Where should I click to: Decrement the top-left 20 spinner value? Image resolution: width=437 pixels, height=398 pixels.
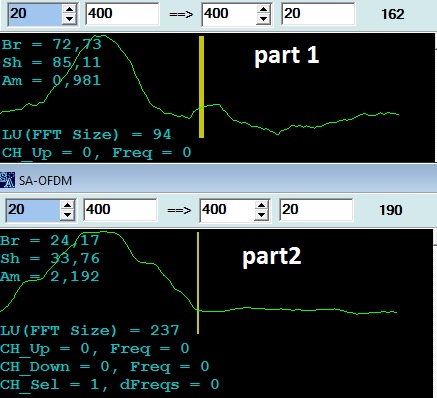point(69,19)
